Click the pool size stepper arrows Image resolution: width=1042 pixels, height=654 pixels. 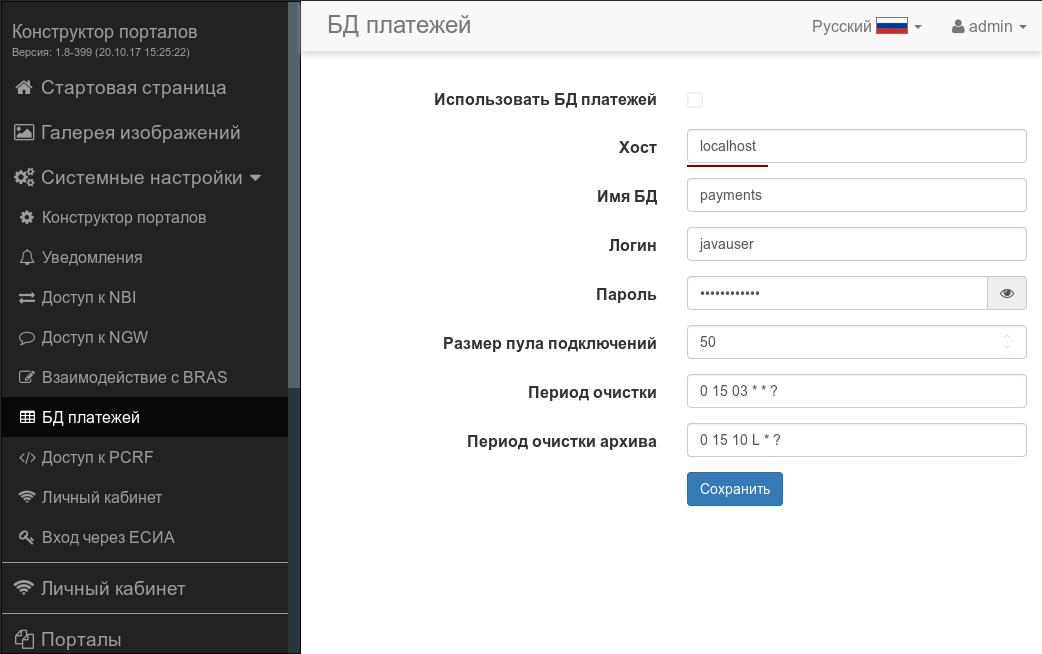click(1007, 343)
